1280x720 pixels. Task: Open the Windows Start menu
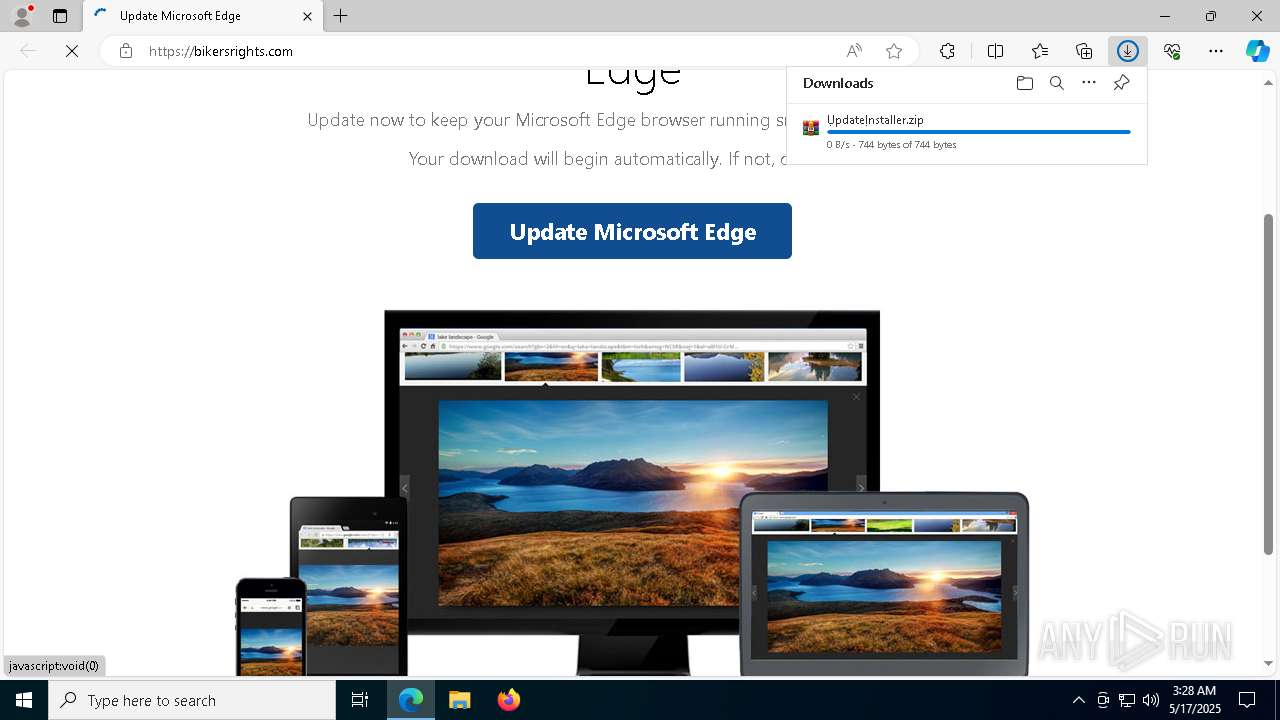24,700
